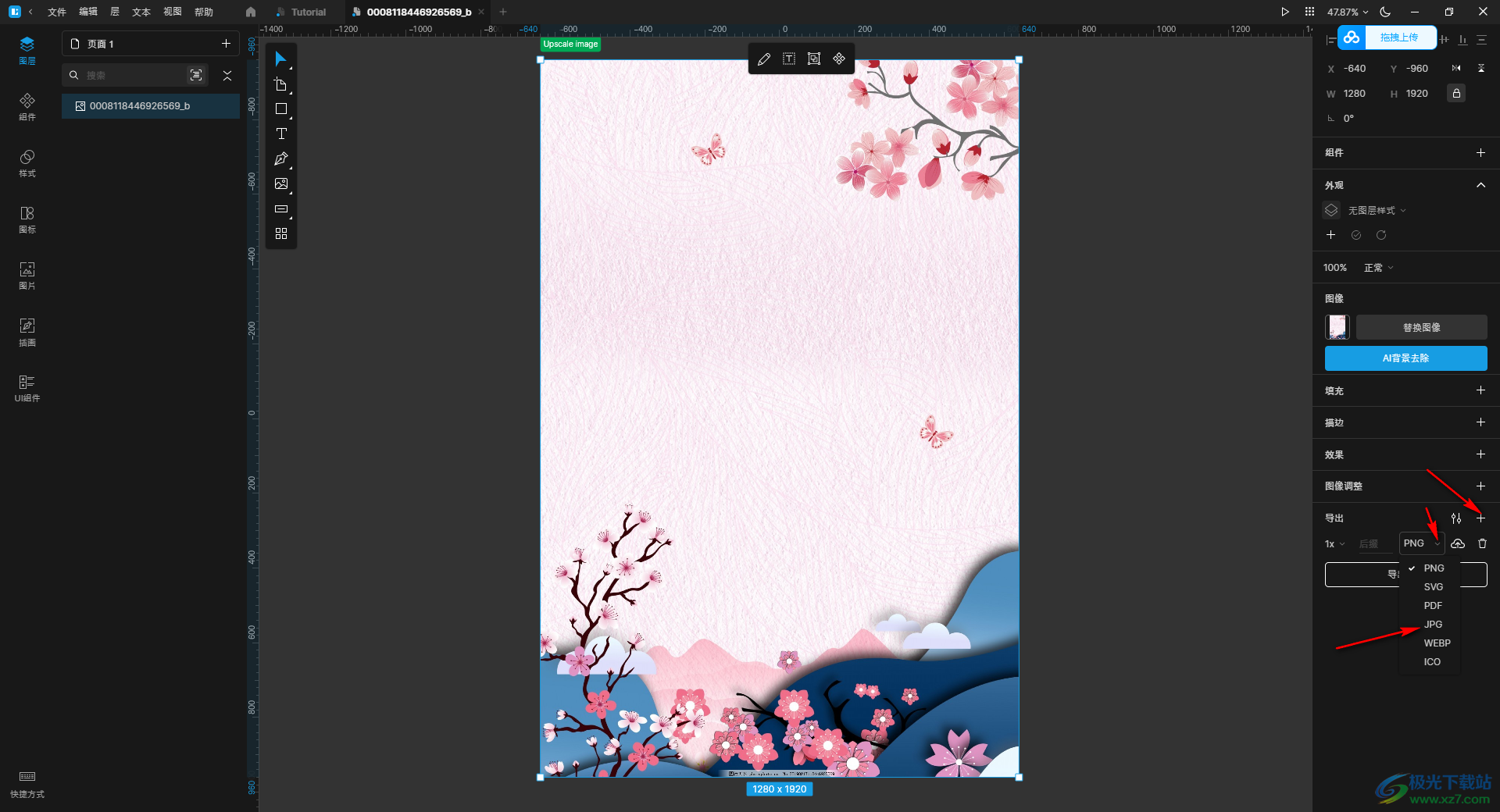Viewport: 1500px width, 812px height.
Task: Select the Rectangle shape tool
Action: 281,109
